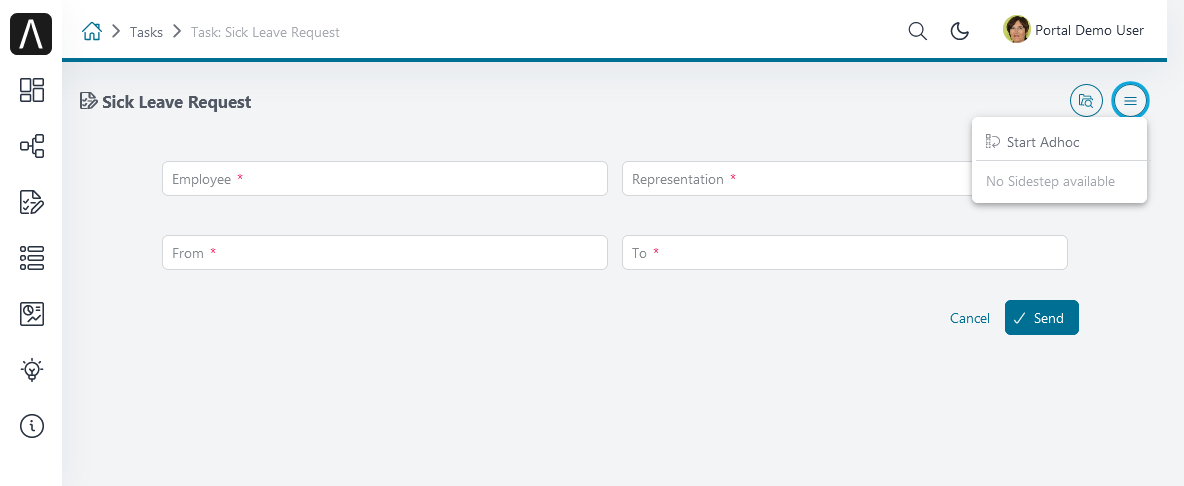Open the info icon in sidebar
Screen dimensions: 1184x486
[x=32, y=426]
